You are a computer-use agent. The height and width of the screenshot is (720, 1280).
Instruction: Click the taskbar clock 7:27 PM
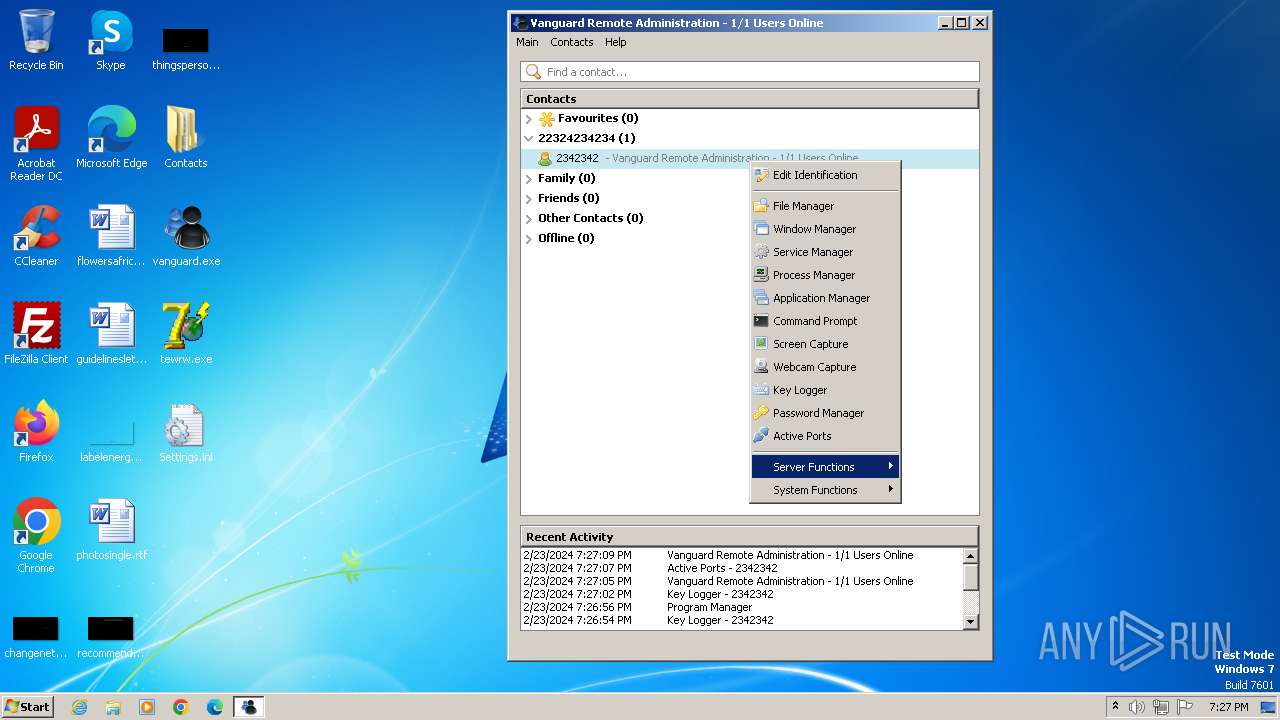coord(1228,707)
